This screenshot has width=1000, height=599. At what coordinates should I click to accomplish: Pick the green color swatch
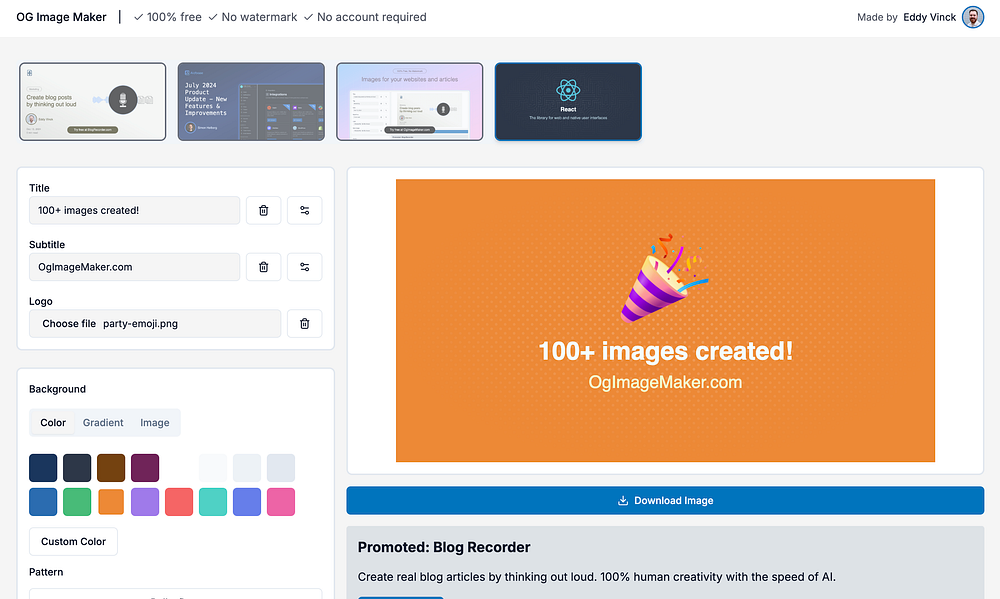point(77,502)
